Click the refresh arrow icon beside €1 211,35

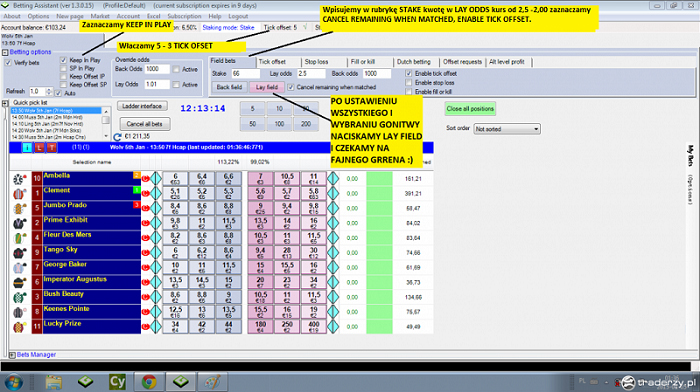pyautogui.click(x=117, y=137)
